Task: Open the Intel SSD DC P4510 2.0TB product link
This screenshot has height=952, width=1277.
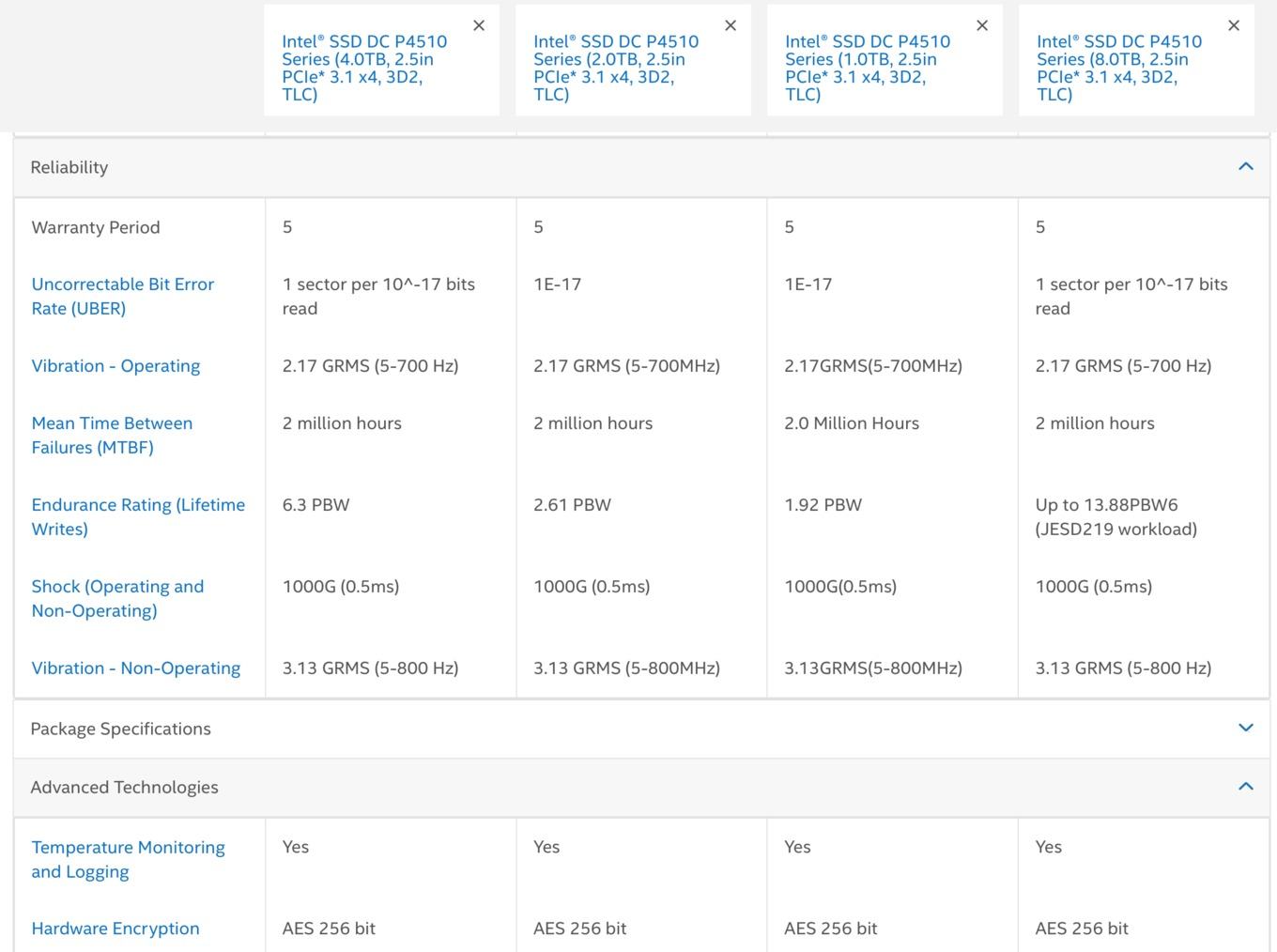Action: 616,68
